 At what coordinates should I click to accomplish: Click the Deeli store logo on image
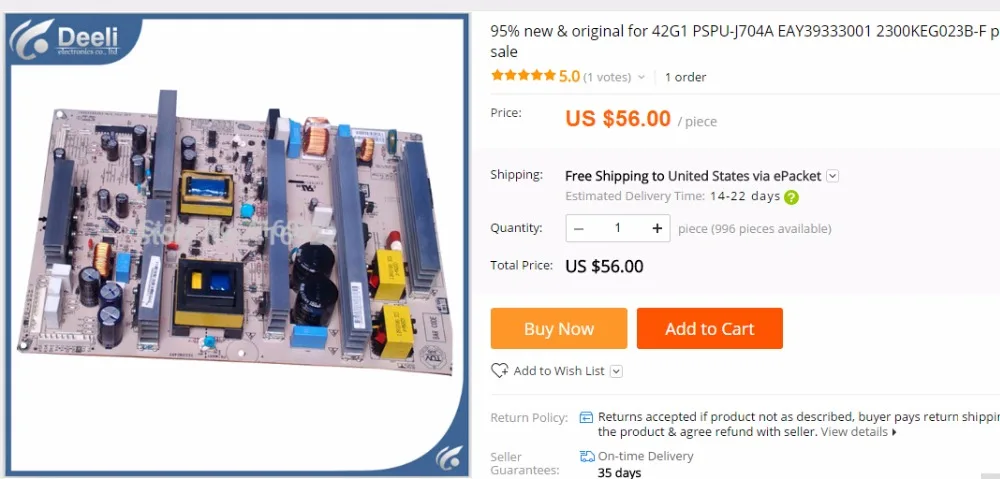click(x=65, y=39)
